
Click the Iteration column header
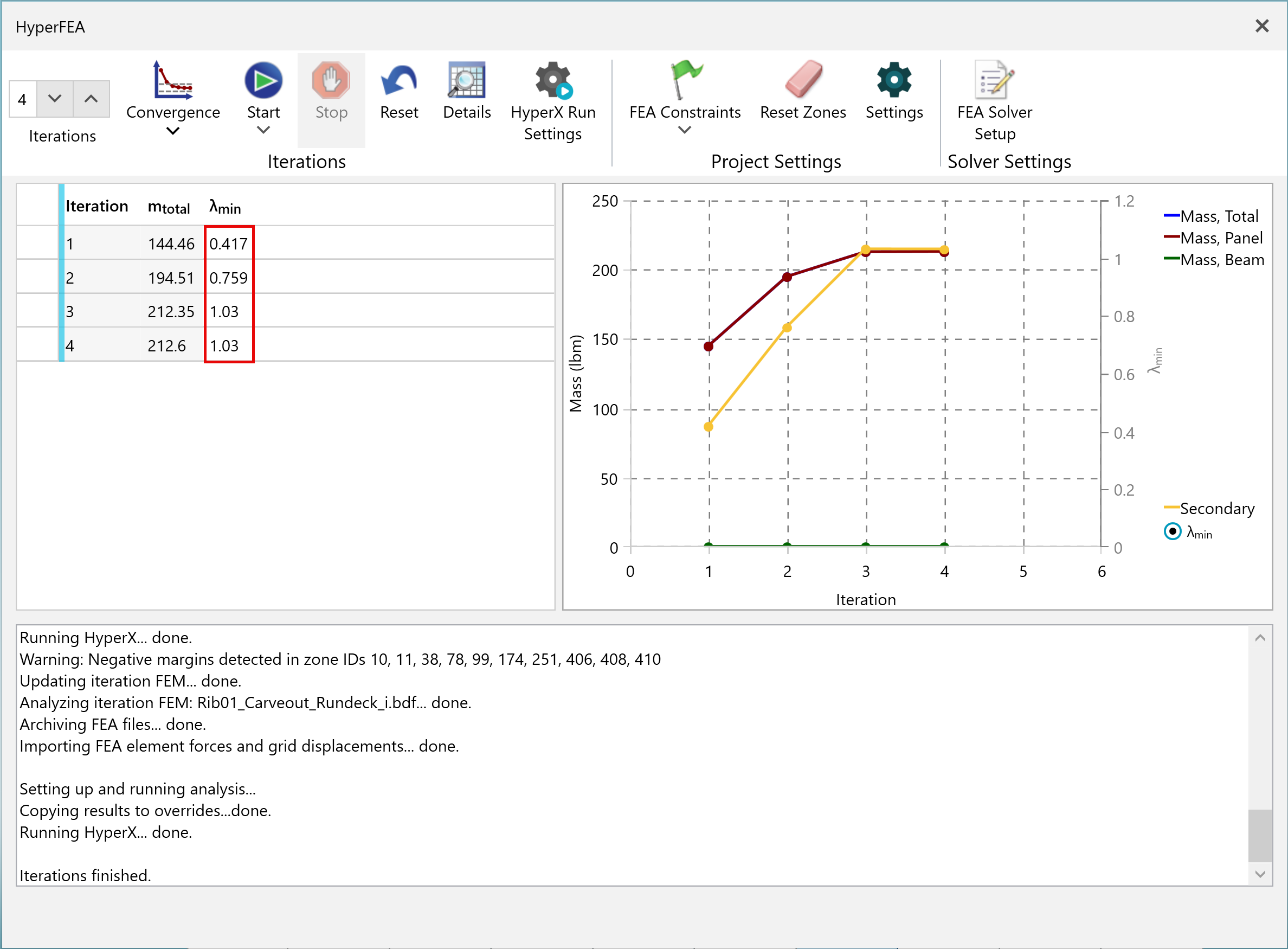pyautogui.click(x=96, y=206)
